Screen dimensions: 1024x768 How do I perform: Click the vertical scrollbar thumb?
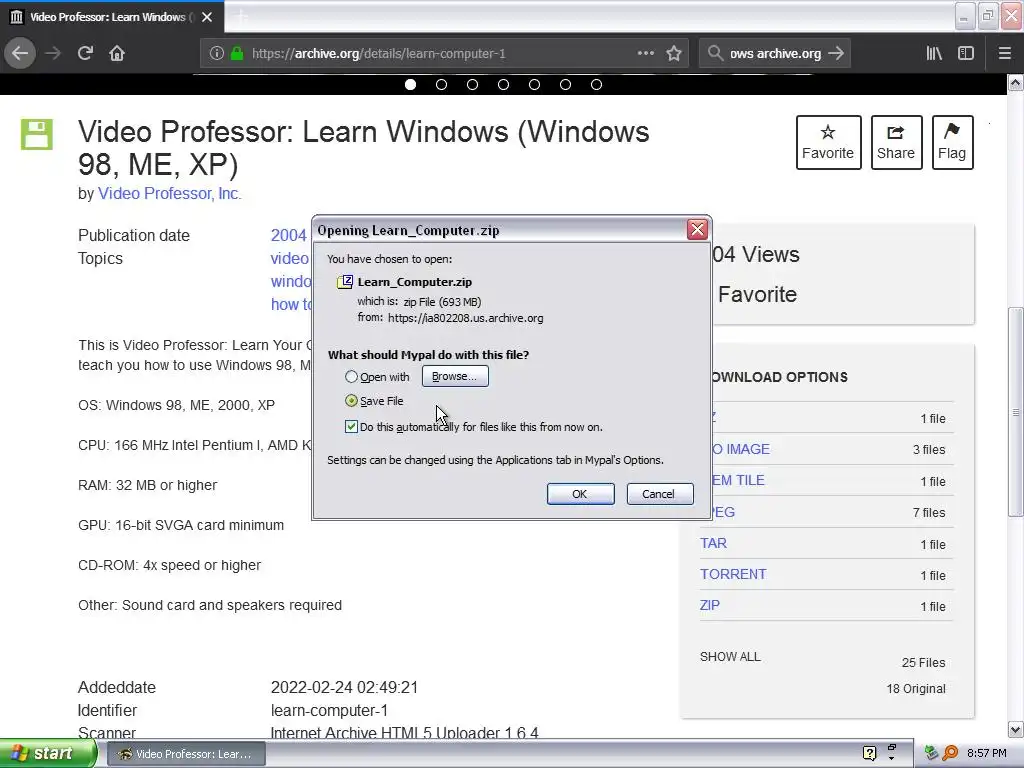(x=1016, y=411)
